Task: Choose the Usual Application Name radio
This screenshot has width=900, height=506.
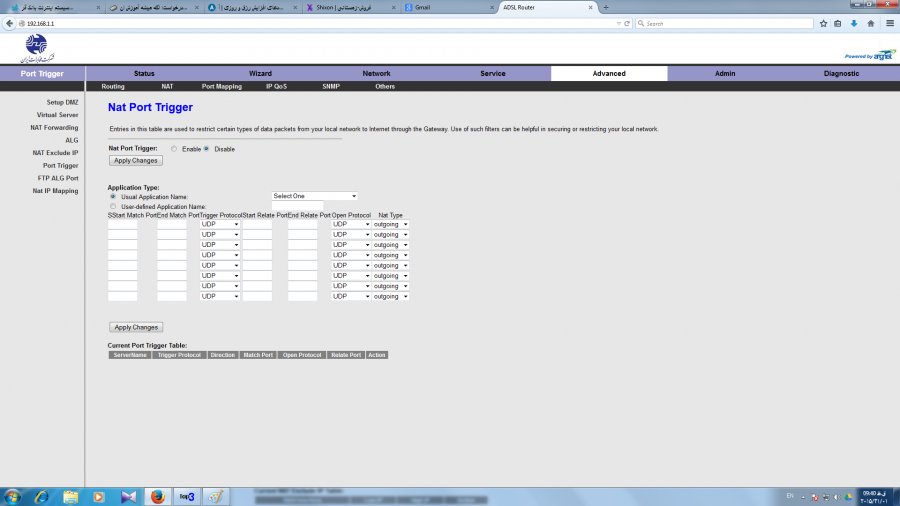Action: point(113,196)
